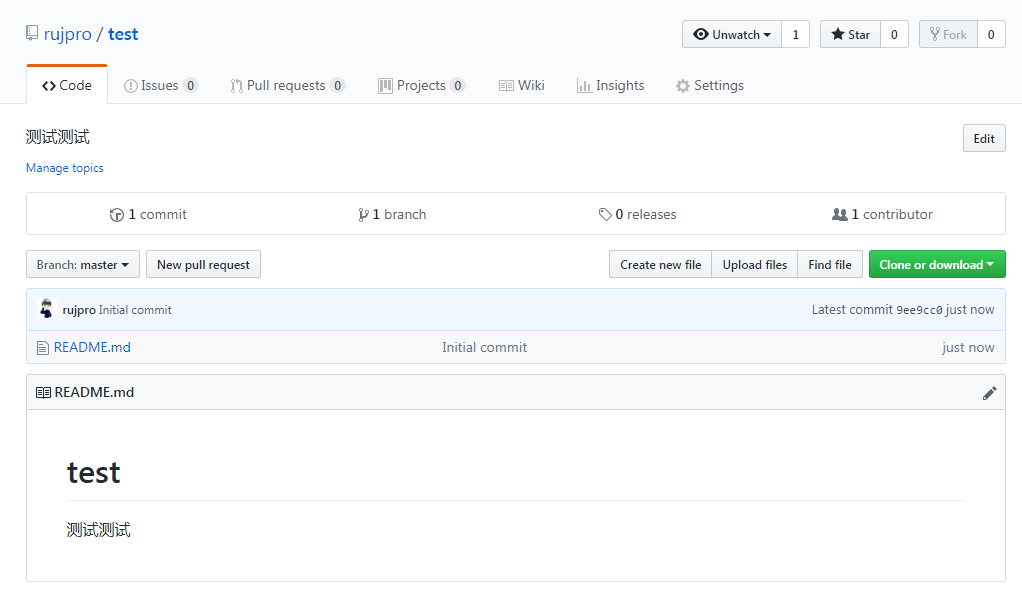Click New pull request button
Viewport: 1022px width, 598px height.
pos(203,265)
